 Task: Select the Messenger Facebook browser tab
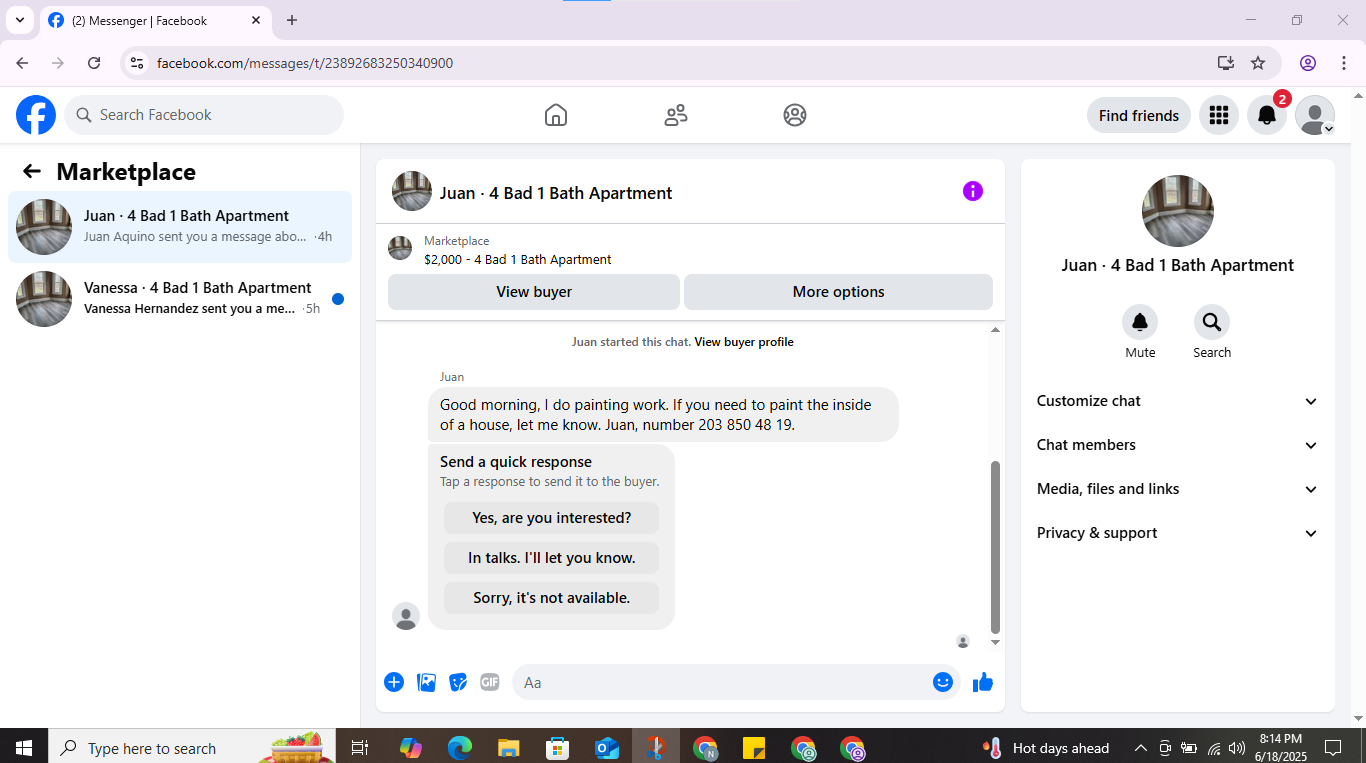click(156, 20)
